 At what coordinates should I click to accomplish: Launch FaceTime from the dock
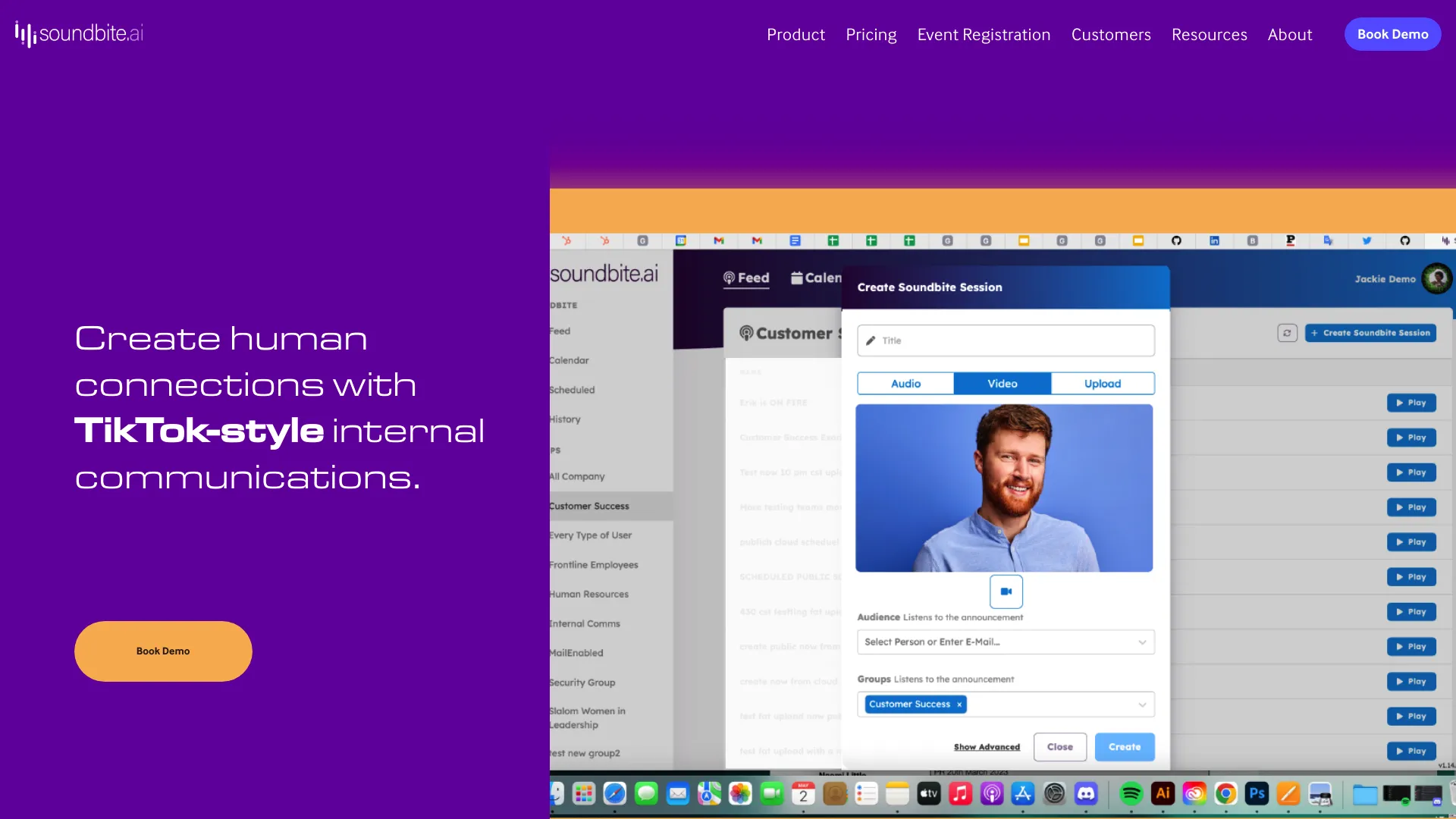click(772, 794)
